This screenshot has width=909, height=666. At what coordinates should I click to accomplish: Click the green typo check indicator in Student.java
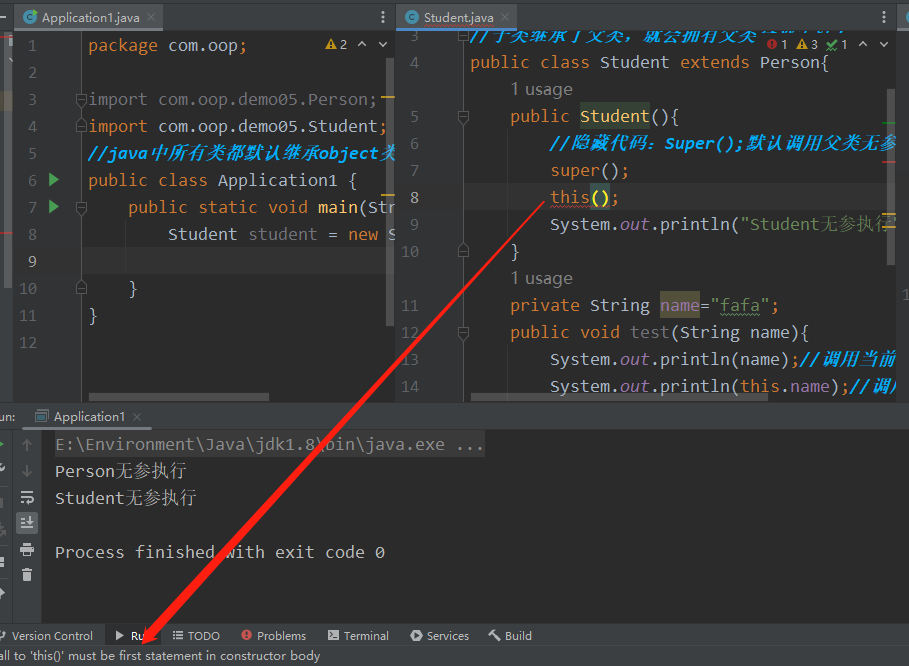[837, 45]
